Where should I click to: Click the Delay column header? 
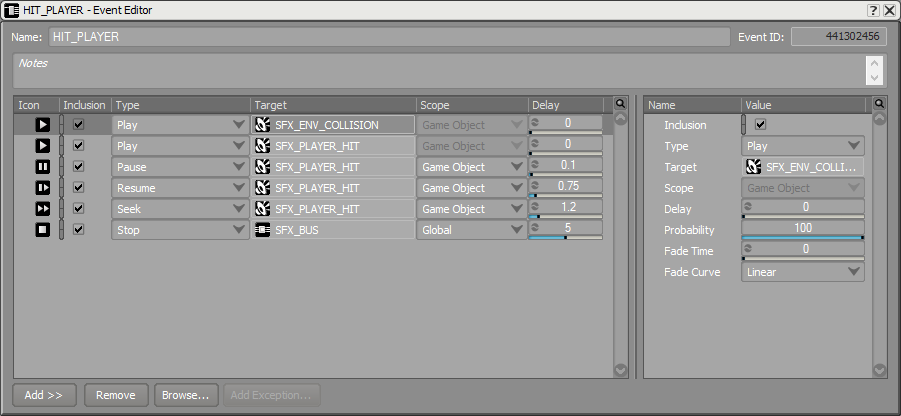pyautogui.click(x=566, y=104)
